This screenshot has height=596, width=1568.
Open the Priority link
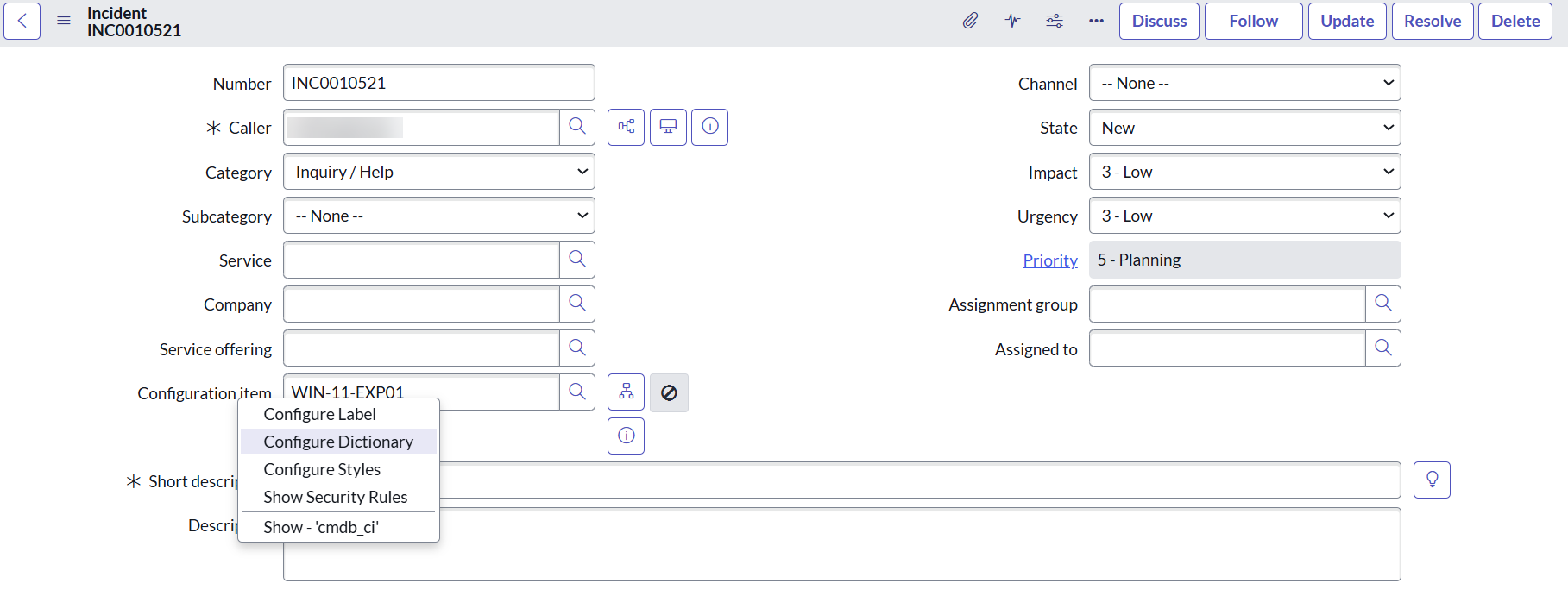[x=1049, y=260]
